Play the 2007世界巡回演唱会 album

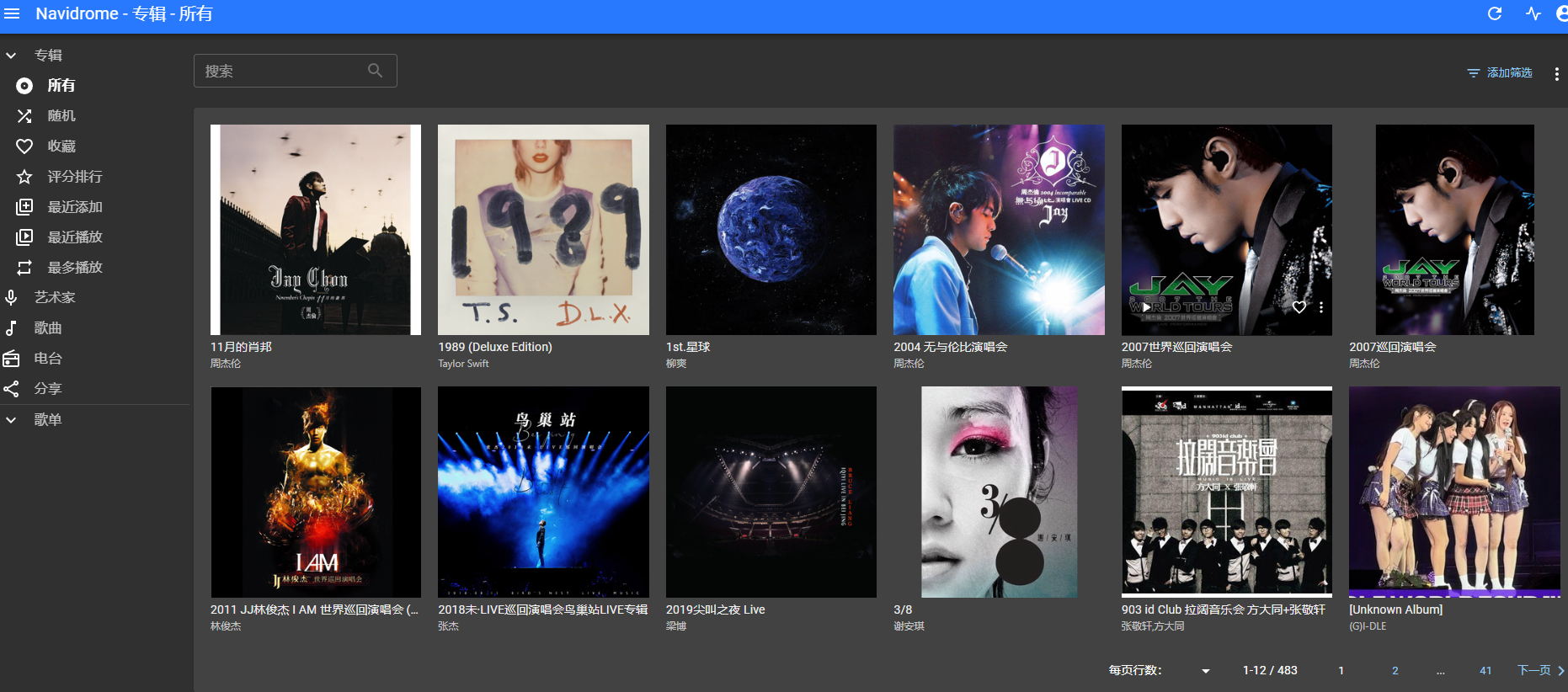[x=1146, y=307]
